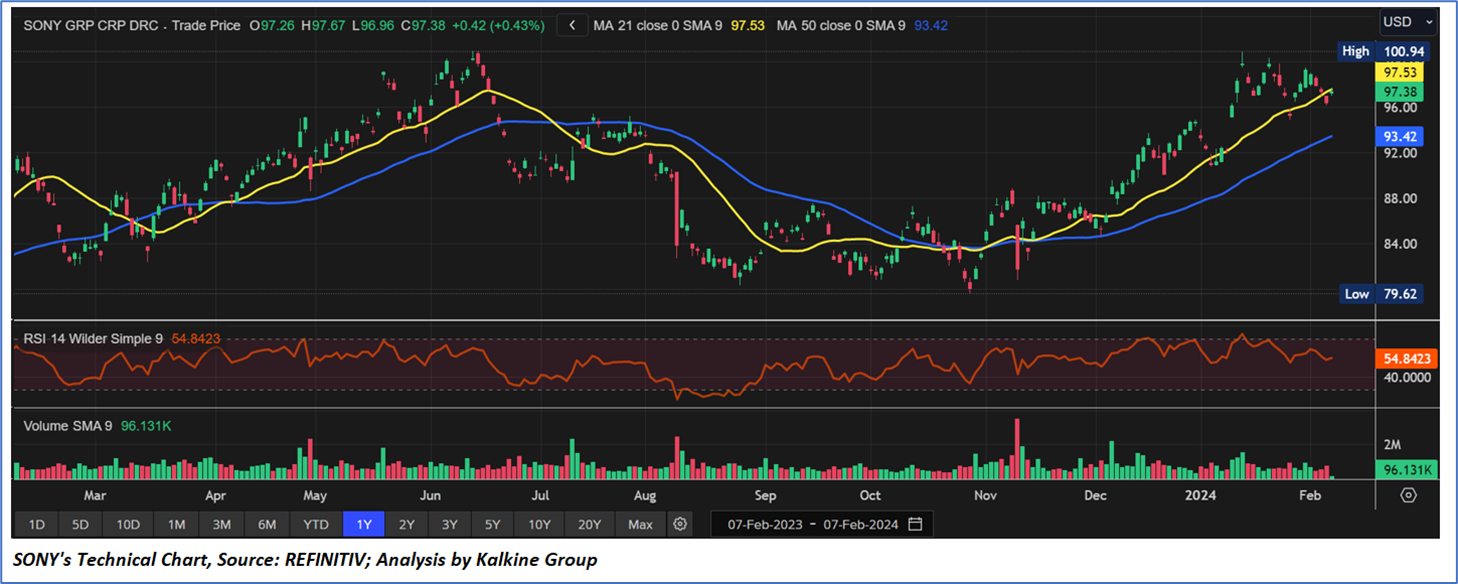Image resolution: width=1458 pixels, height=584 pixels.
Task: Select the 5Y time range
Action: (494, 524)
